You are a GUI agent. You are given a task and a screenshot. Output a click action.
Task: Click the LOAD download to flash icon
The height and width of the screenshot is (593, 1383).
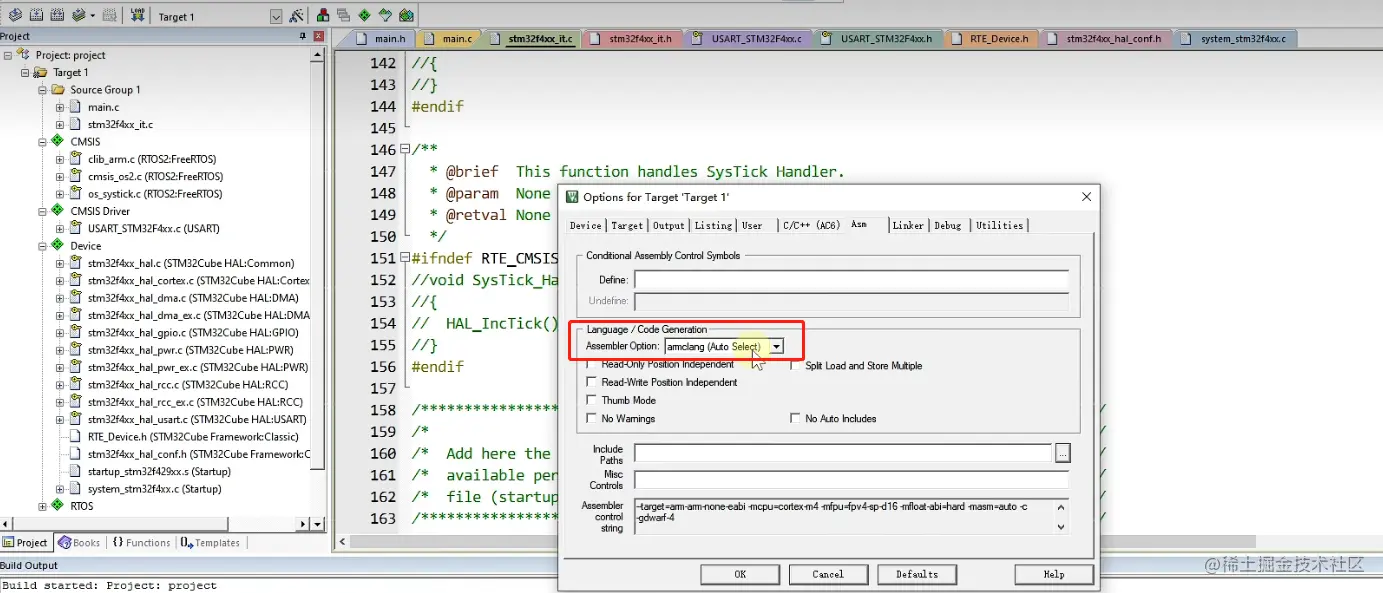(x=138, y=16)
